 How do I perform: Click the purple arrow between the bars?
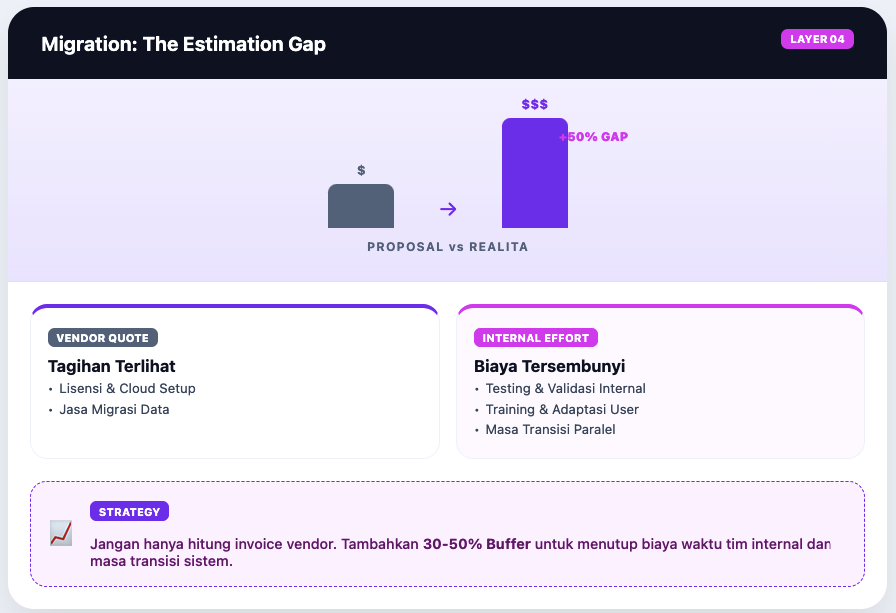pyautogui.click(x=448, y=209)
